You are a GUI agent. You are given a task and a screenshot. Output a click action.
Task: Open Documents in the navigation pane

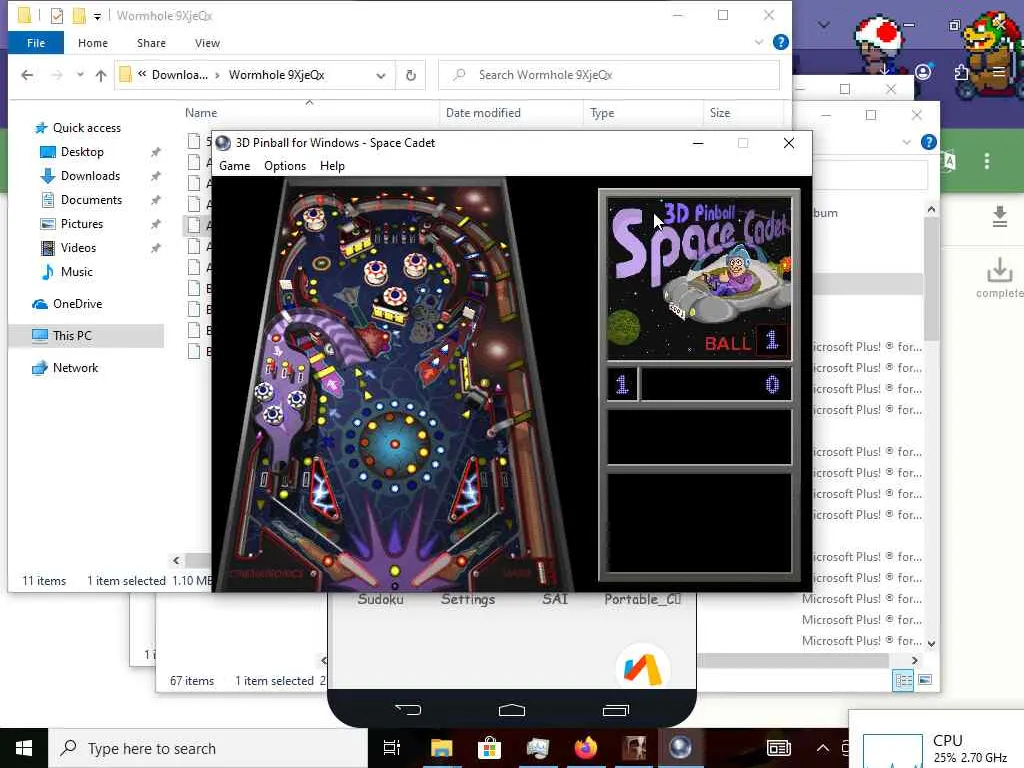pyautogui.click(x=91, y=200)
